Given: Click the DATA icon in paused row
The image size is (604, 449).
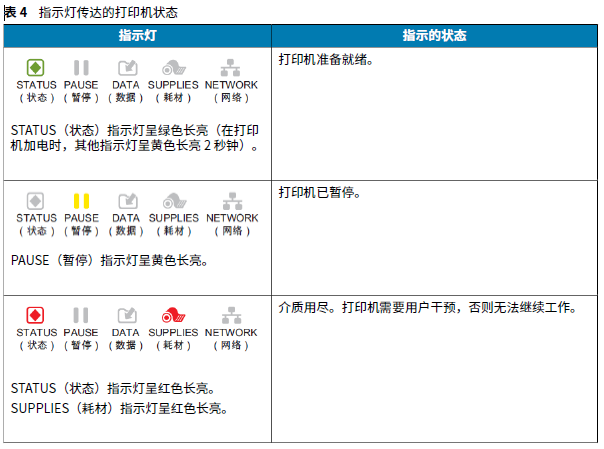Looking at the screenshot, I should (x=128, y=201).
